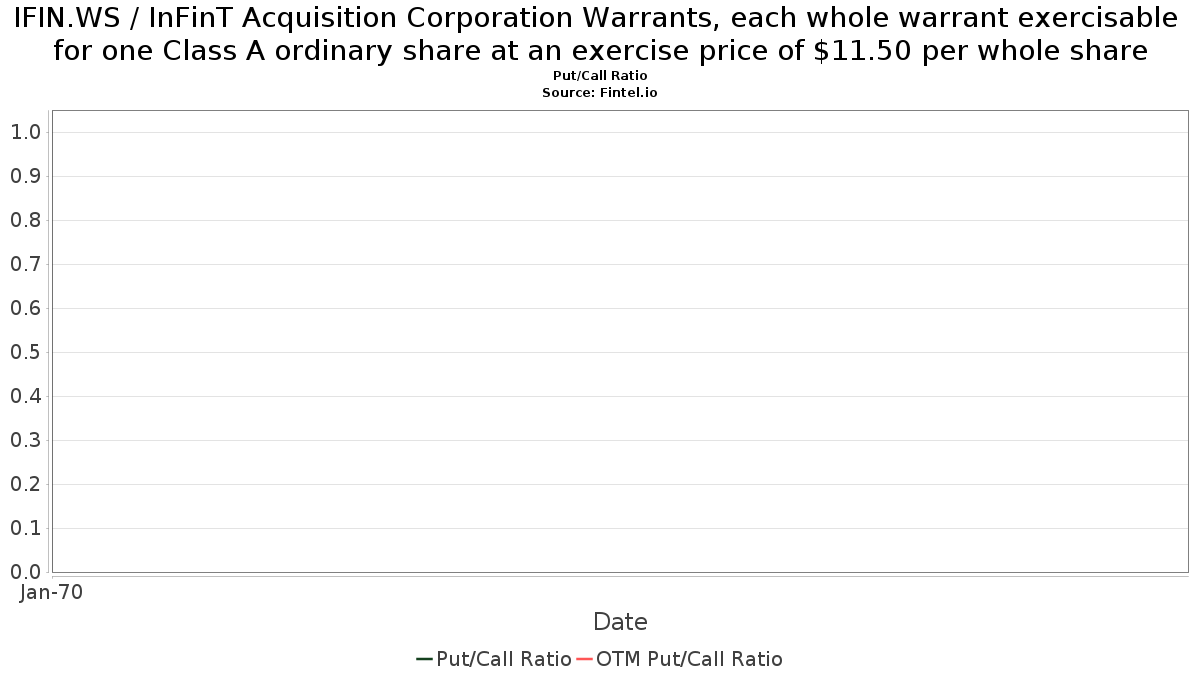Viewport: 1200px width, 675px height.
Task: Click the dark green Put/Call Ratio line swatch
Action: [424, 659]
